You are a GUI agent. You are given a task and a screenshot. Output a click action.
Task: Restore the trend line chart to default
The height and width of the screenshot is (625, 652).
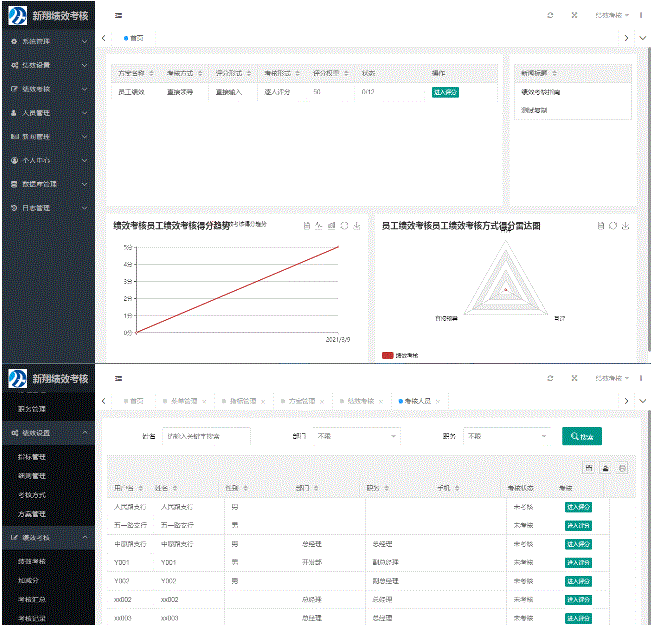click(x=345, y=226)
